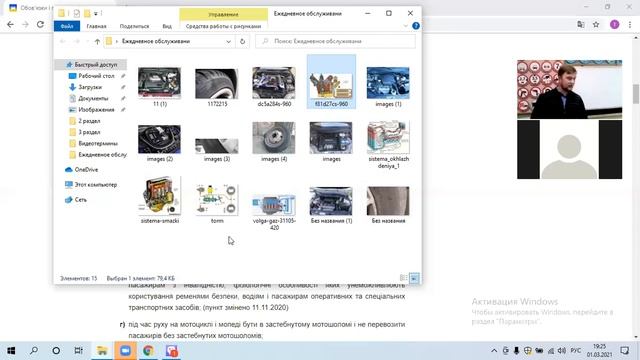Image resolution: width=640 pixels, height=360 pixels.
Task: Open Explorer help question mark
Action: (416, 26)
